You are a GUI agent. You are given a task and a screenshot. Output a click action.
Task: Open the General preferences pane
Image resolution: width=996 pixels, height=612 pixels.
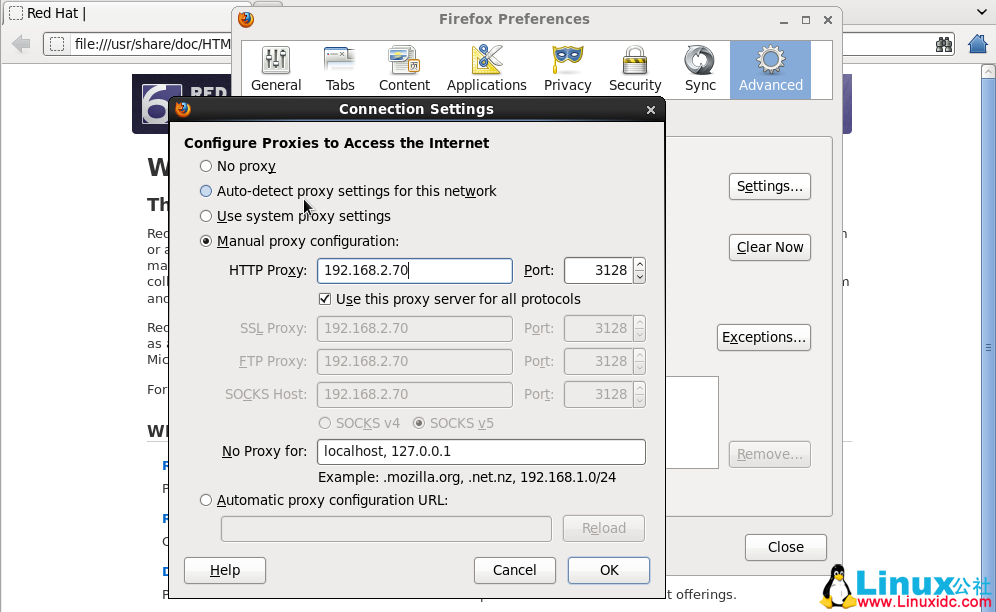(276, 69)
